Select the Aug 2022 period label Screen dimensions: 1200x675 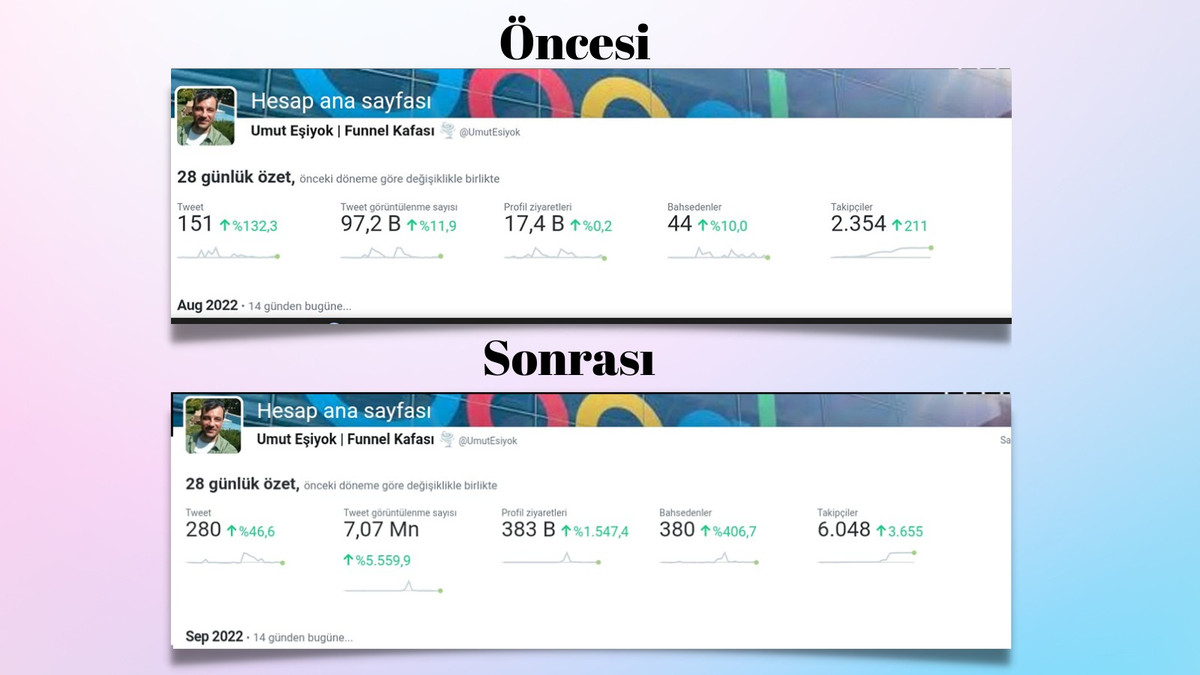click(207, 305)
